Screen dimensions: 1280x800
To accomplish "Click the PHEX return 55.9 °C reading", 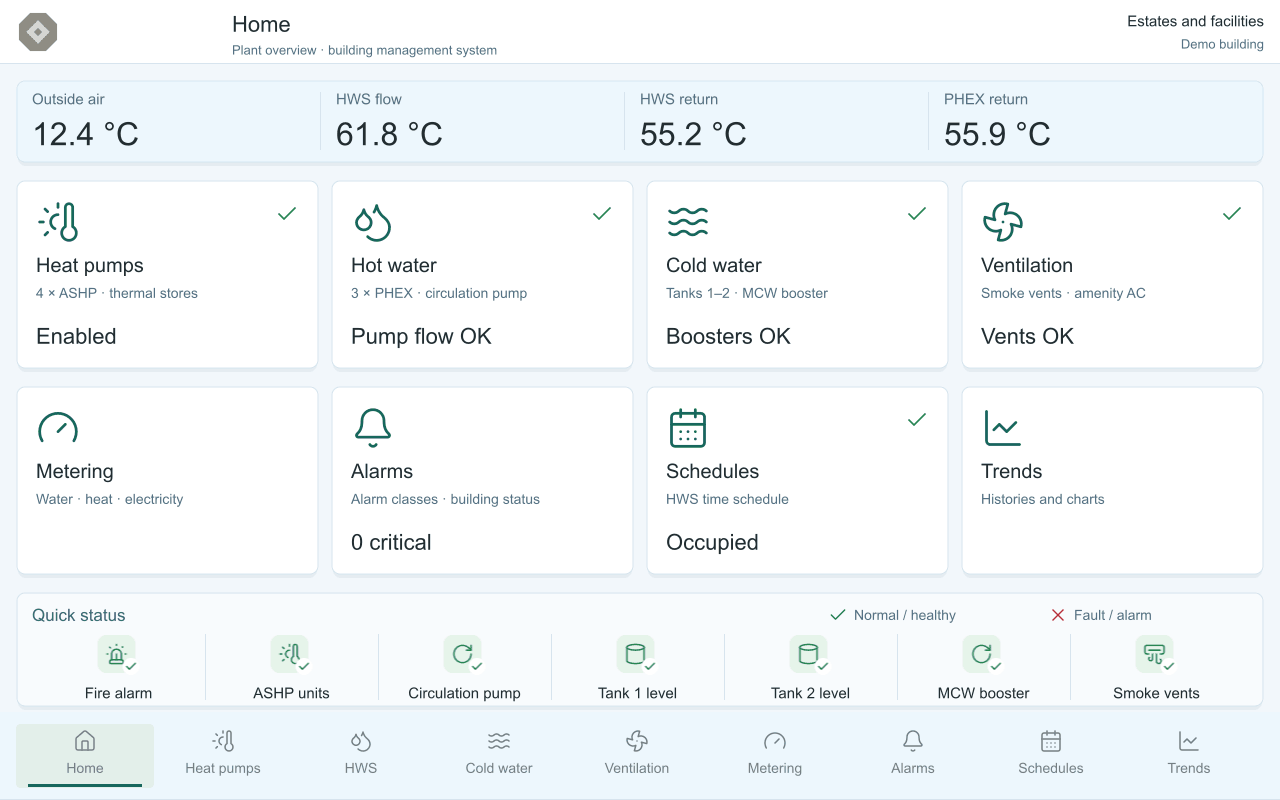I will tap(997, 134).
